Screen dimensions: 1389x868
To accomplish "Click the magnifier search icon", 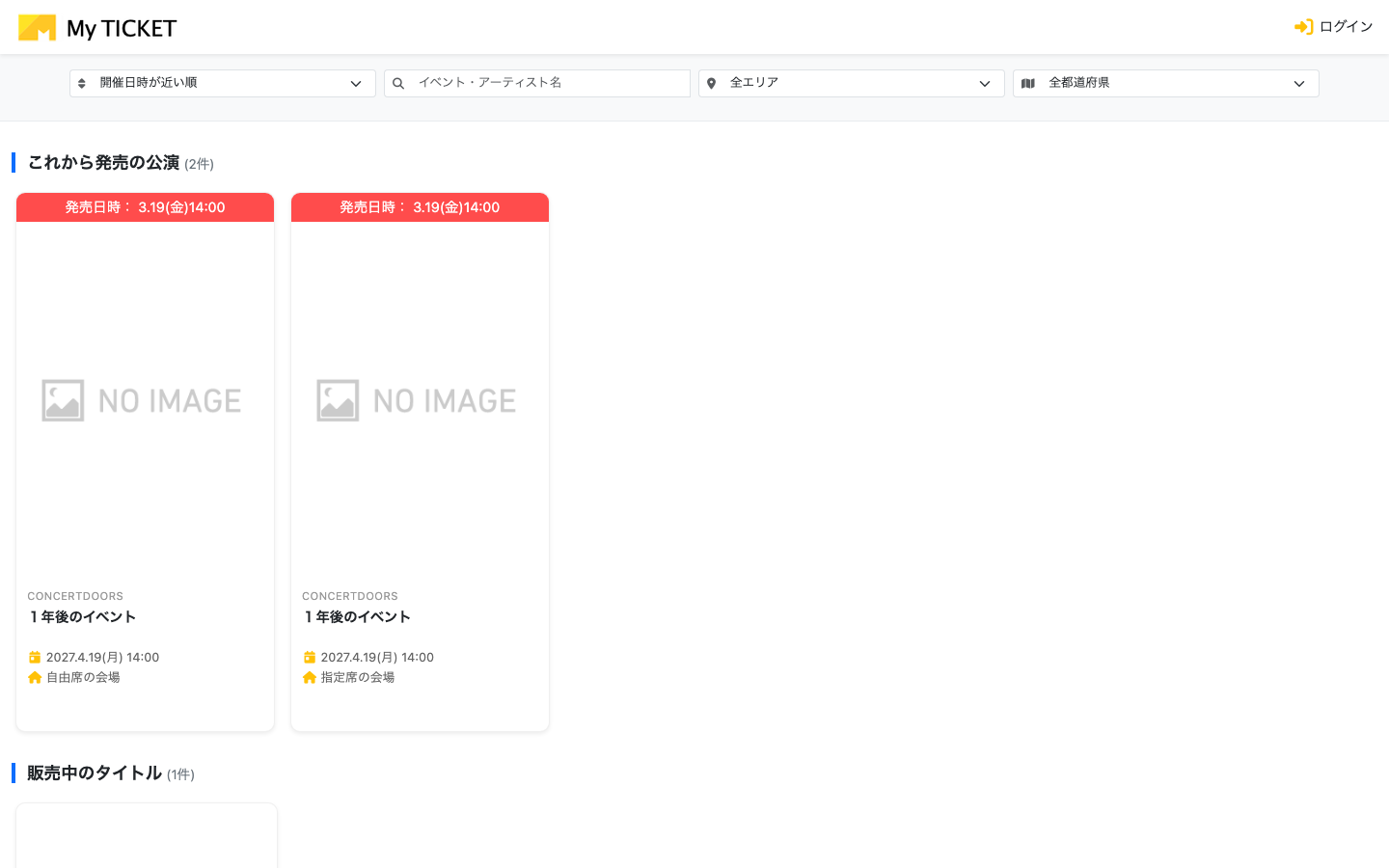I will pyautogui.click(x=398, y=84).
